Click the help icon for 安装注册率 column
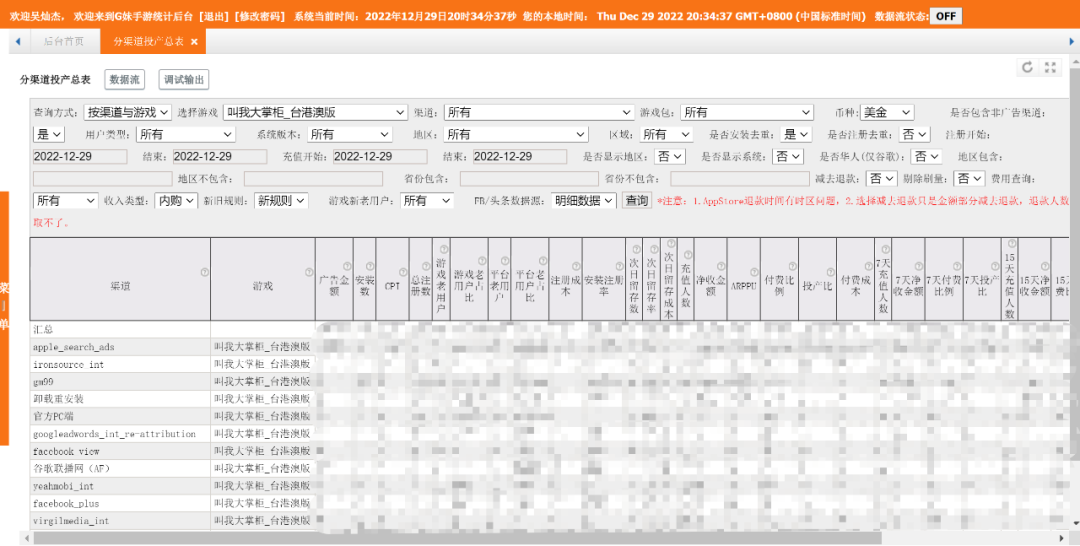The height and width of the screenshot is (546, 1080). 620,266
